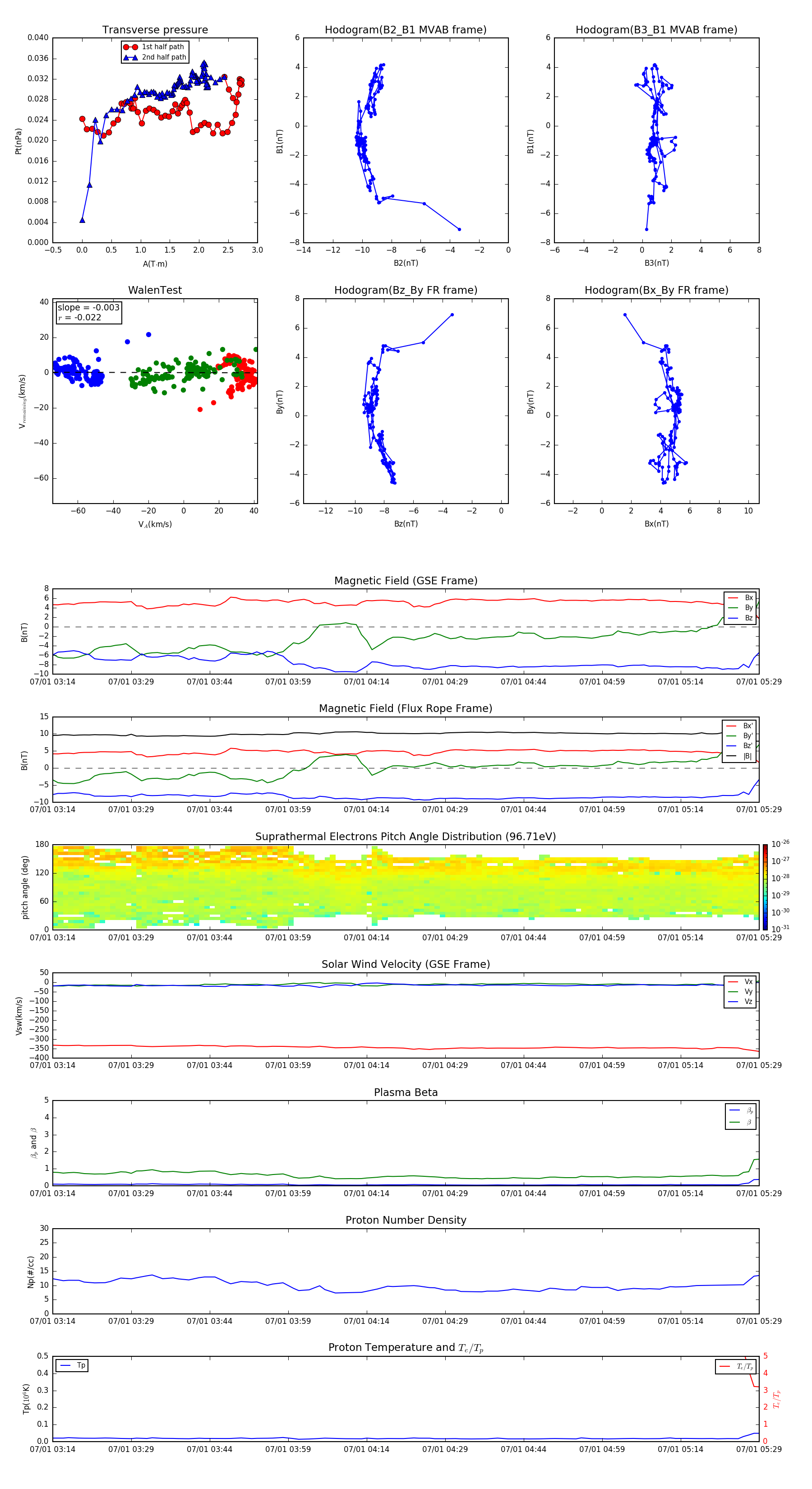
Task: Click the 'Bz(nT)' x-axis label
Action: pos(406,524)
